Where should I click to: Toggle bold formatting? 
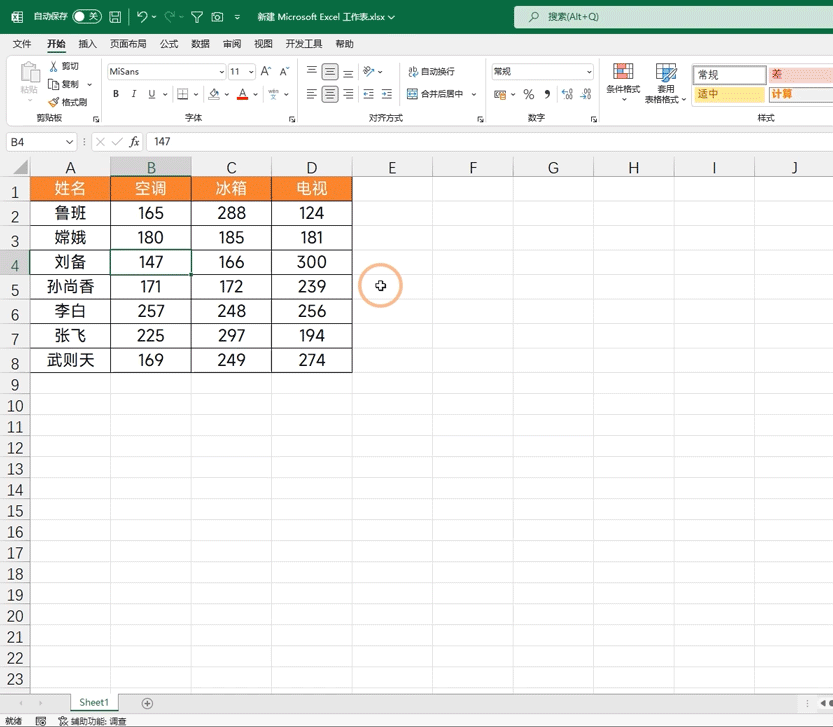pyautogui.click(x=116, y=94)
